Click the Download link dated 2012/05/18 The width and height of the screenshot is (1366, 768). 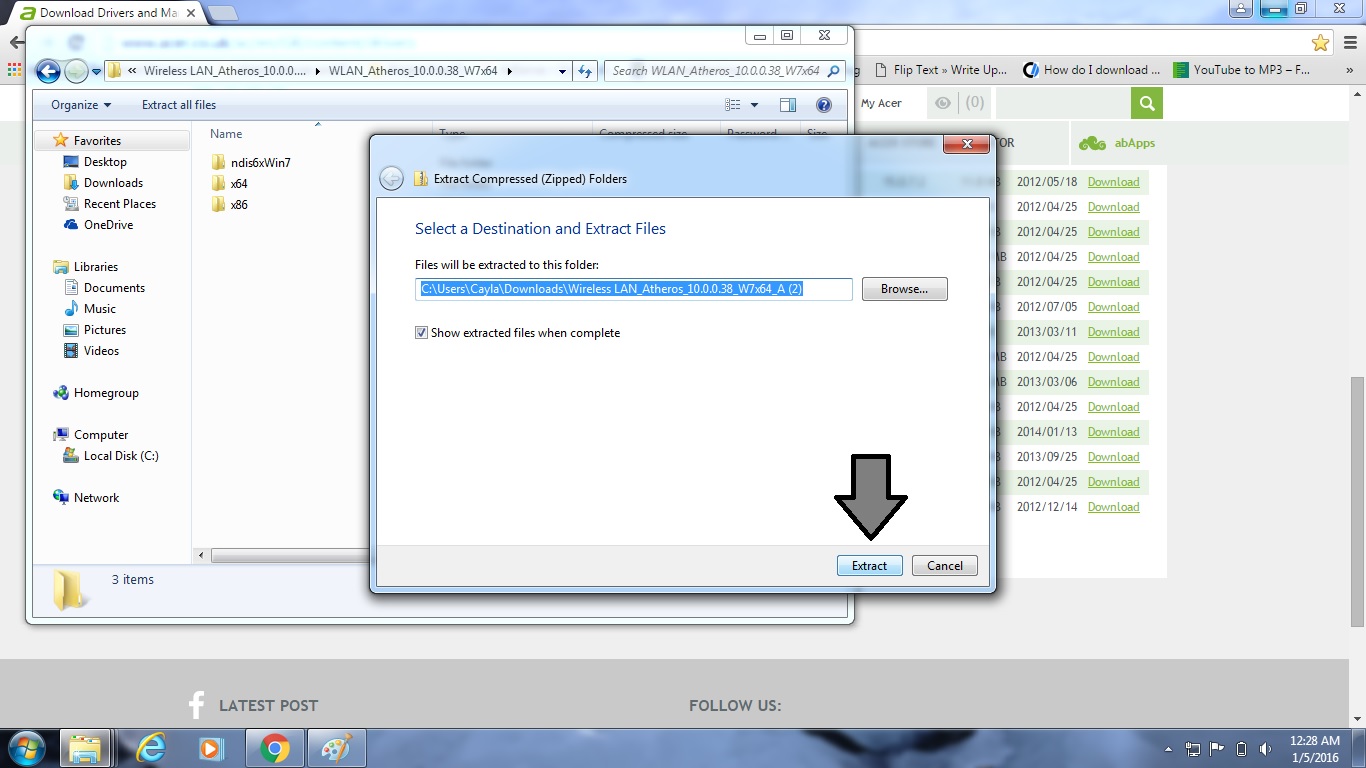pyautogui.click(x=1113, y=182)
